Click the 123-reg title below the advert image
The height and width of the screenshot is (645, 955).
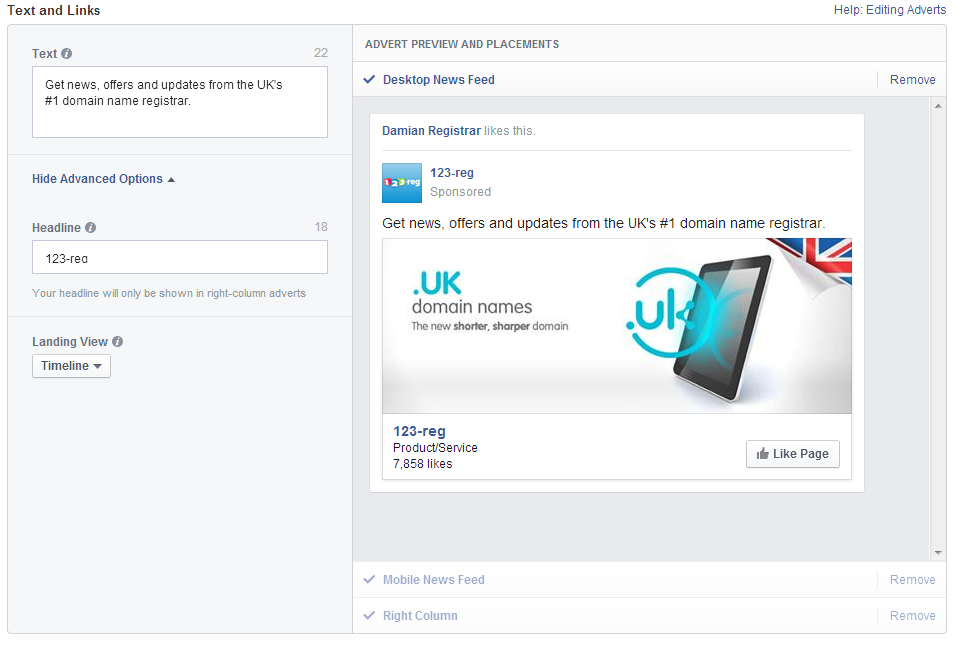point(419,431)
